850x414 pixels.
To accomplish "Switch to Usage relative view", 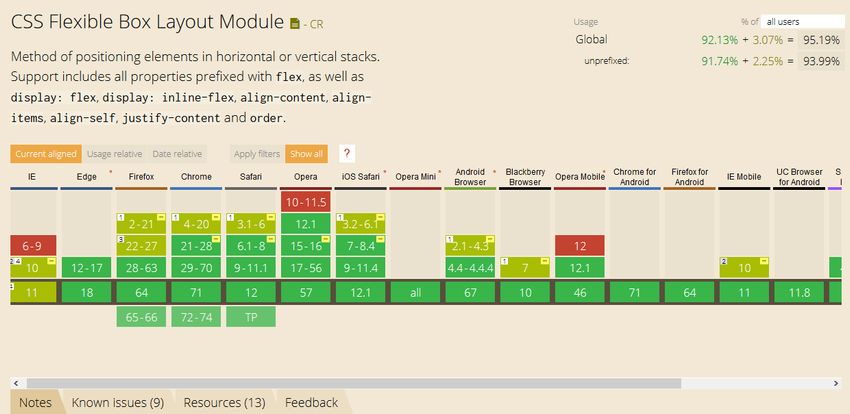I will point(114,154).
